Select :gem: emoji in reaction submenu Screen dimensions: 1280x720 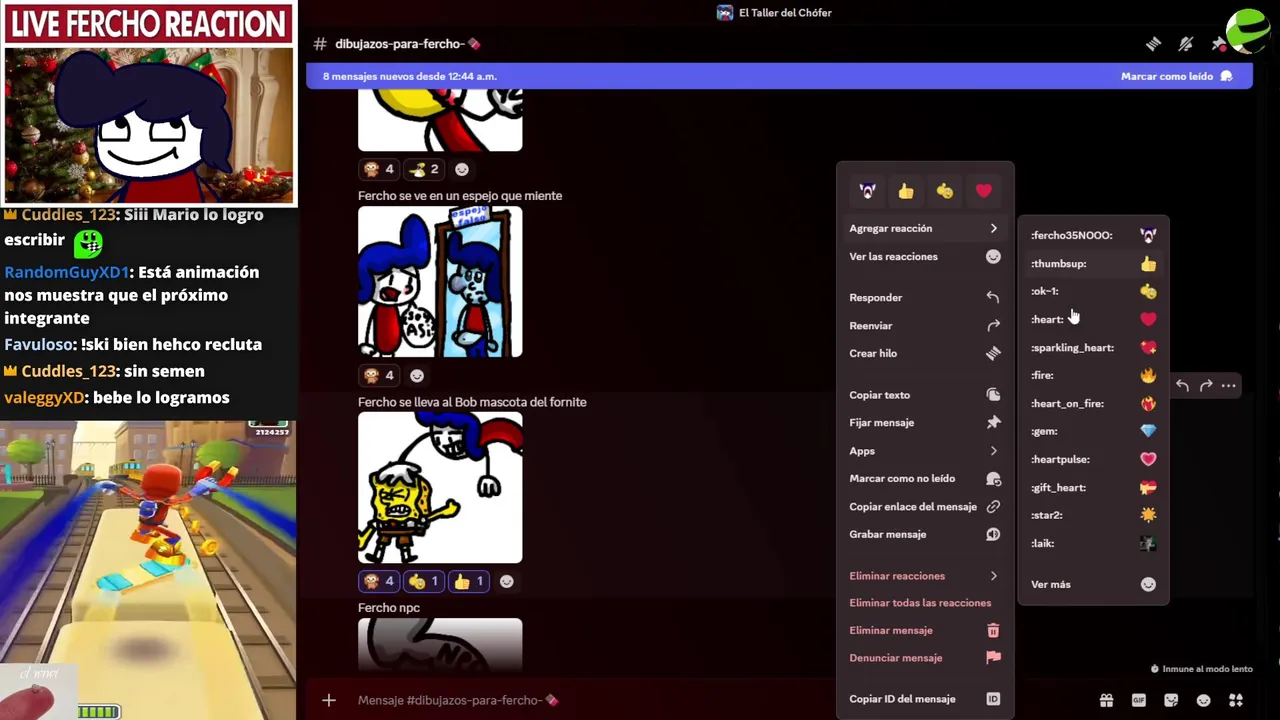[x=1093, y=431]
